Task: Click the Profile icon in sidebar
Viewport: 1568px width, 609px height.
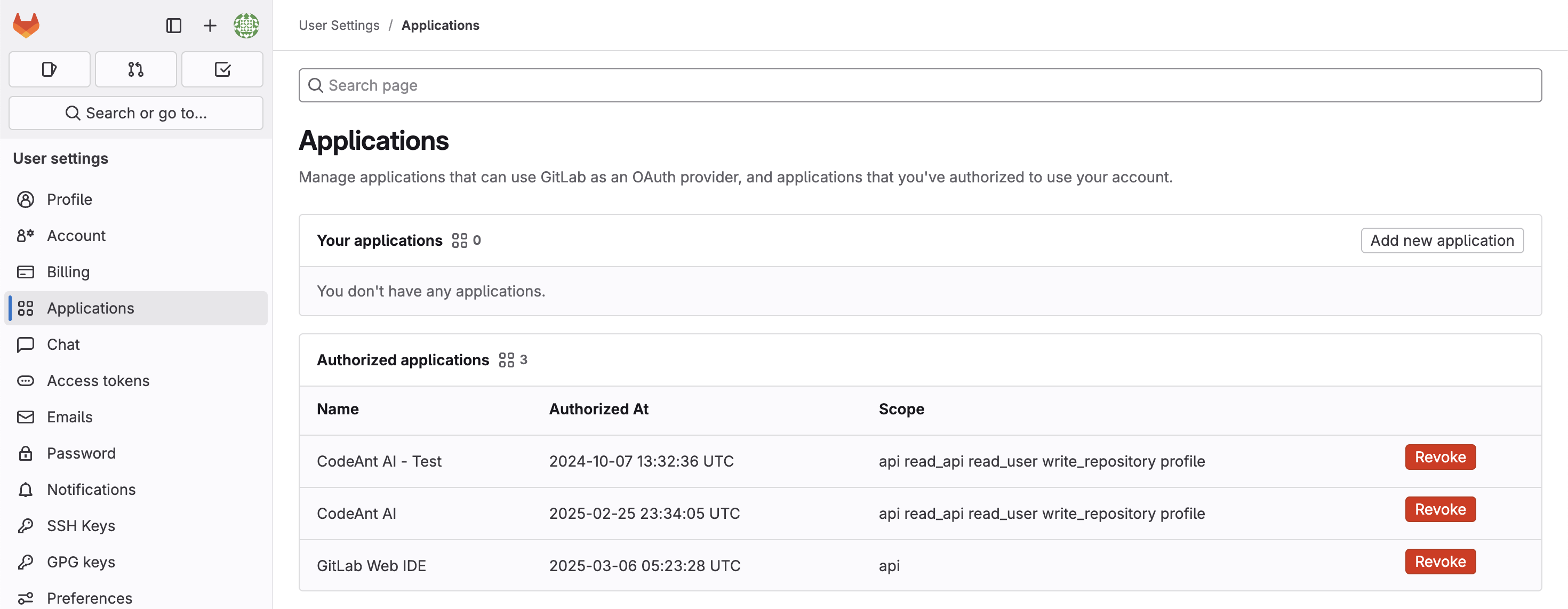Action: click(x=26, y=199)
